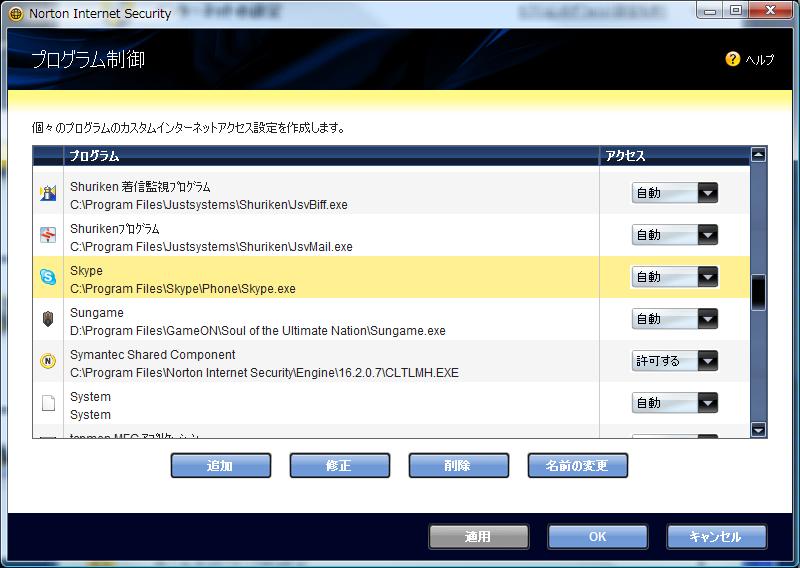The height and width of the screenshot is (568, 800).
Task: Click the scroll up arrow of program list
Action: (x=758, y=154)
